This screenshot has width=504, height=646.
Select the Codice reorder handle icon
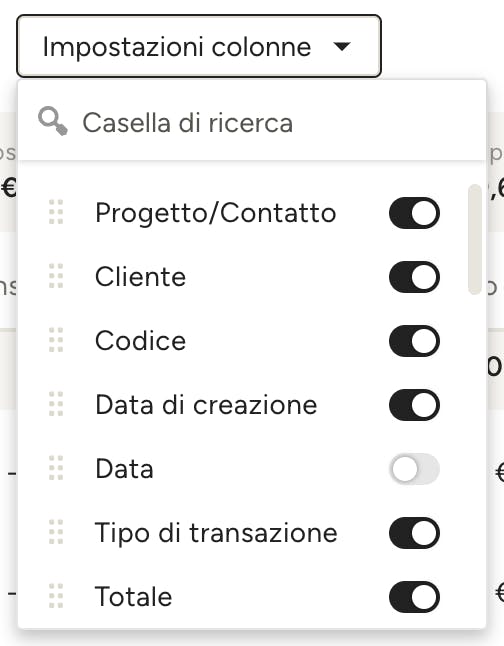56,340
